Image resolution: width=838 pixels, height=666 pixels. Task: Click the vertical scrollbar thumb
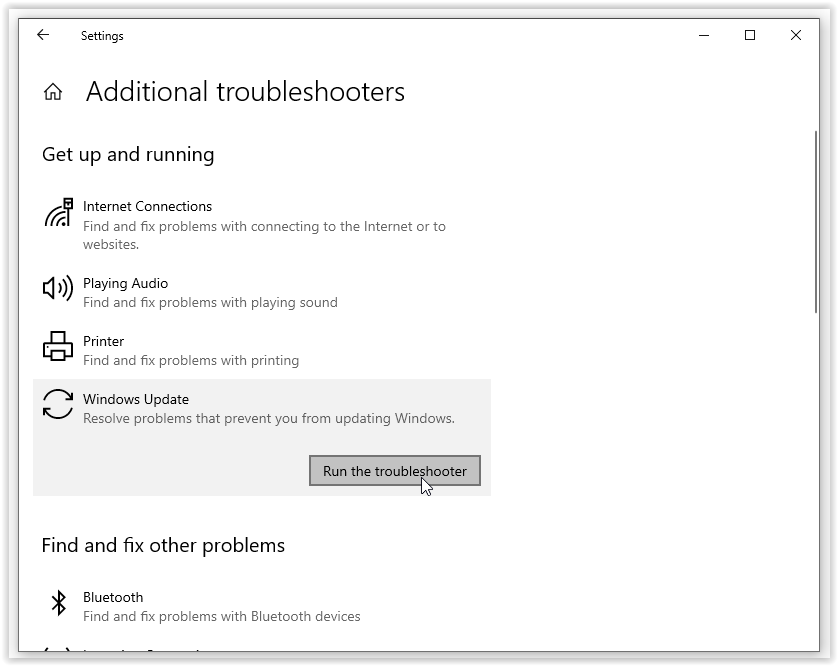tap(816, 222)
